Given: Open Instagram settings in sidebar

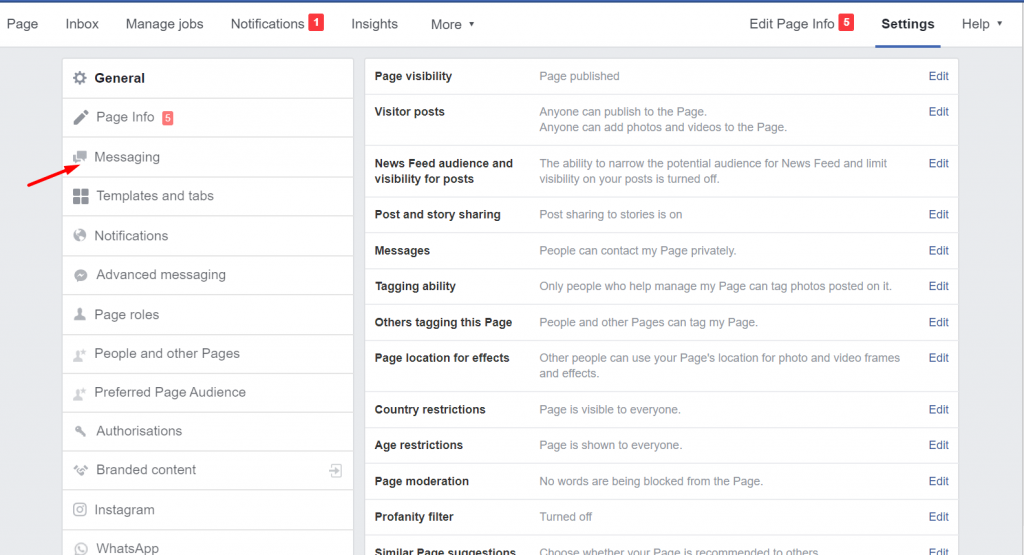Looking at the screenshot, I should click(x=208, y=510).
